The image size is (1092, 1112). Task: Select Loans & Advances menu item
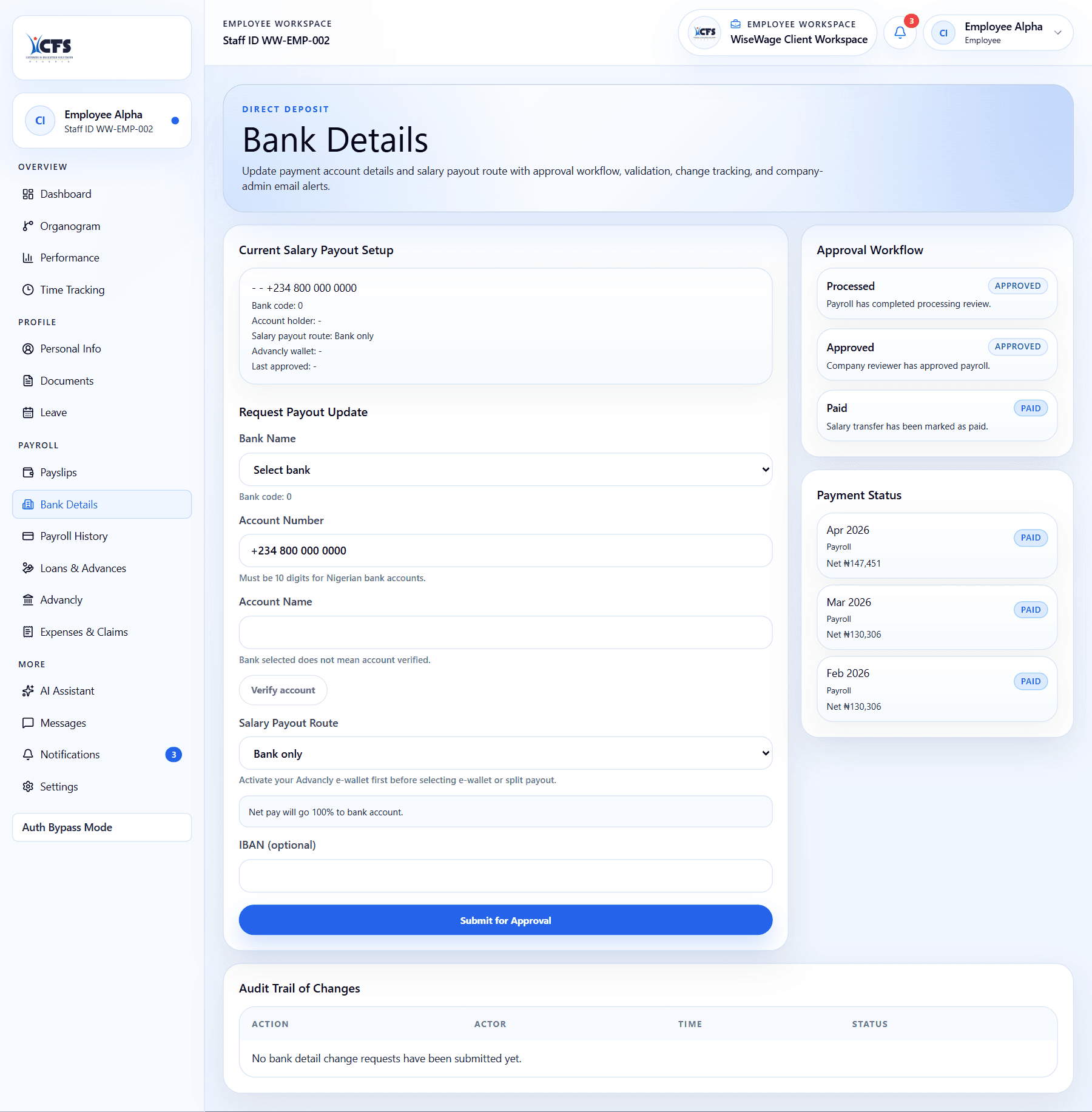pos(102,568)
